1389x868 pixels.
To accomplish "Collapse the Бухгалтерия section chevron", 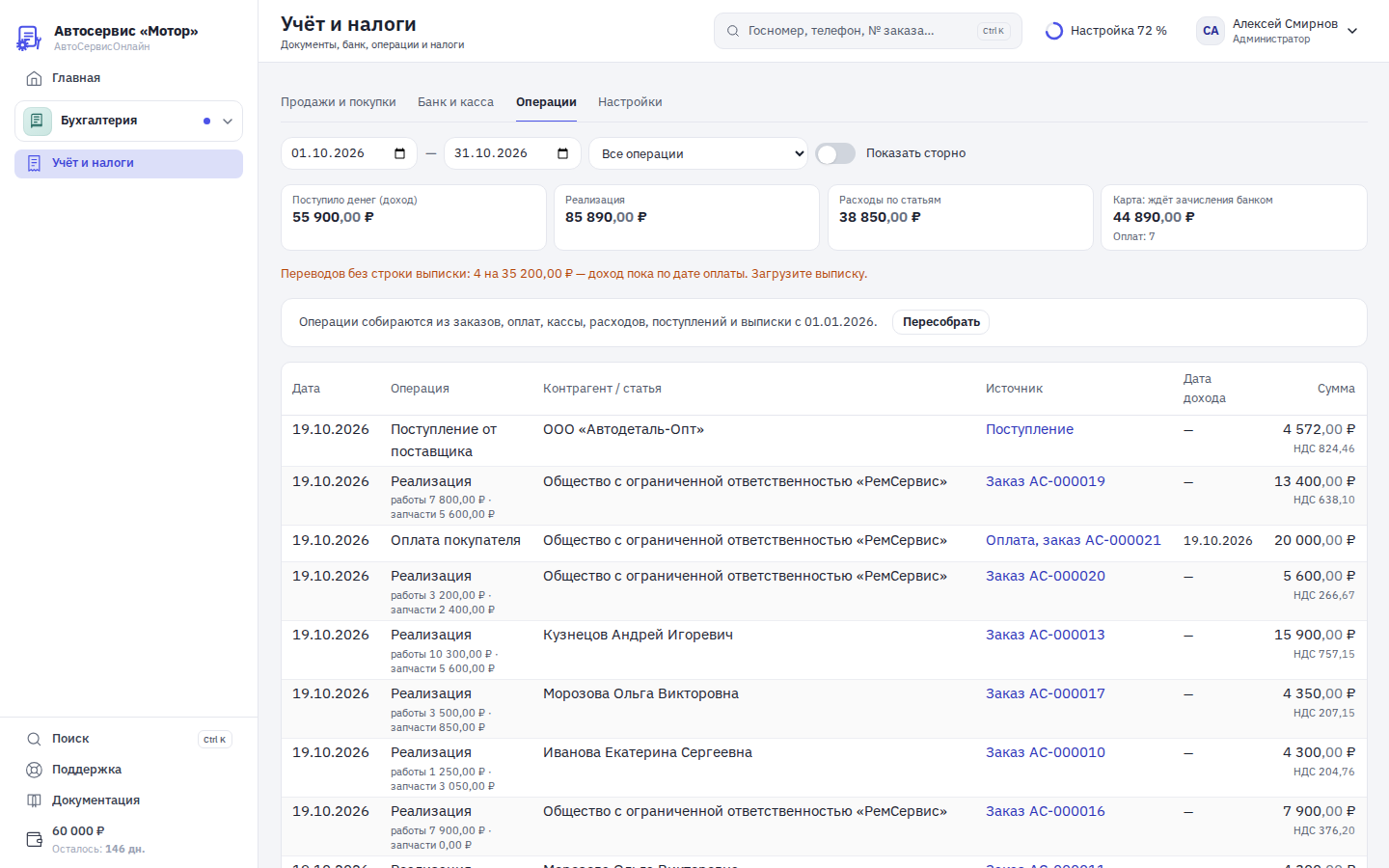I will point(228,122).
